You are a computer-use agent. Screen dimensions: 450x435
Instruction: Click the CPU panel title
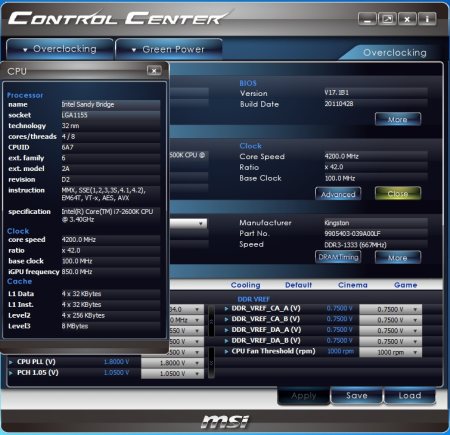[17, 71]
